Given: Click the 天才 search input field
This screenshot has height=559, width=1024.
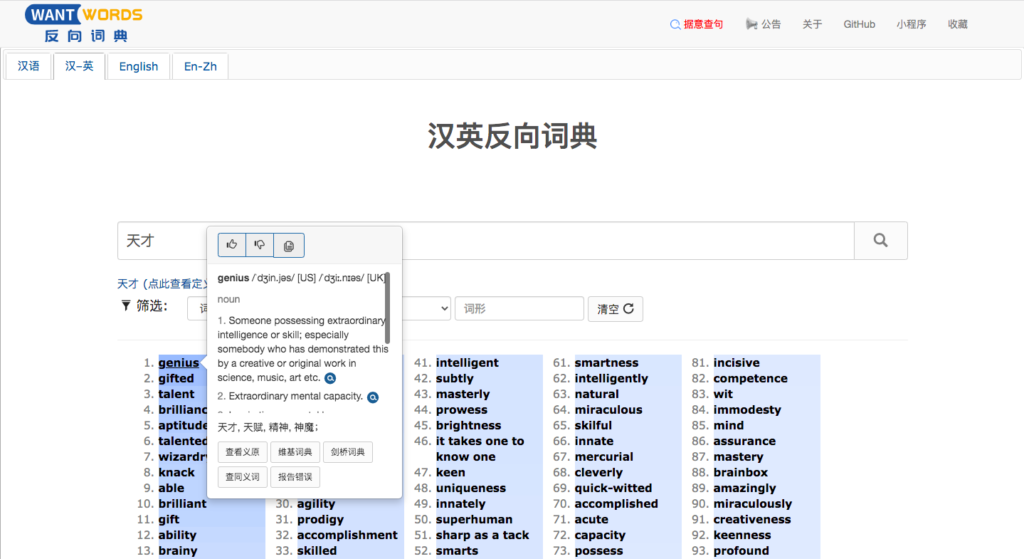Looking at the screenshot, I should pos(486,240).
